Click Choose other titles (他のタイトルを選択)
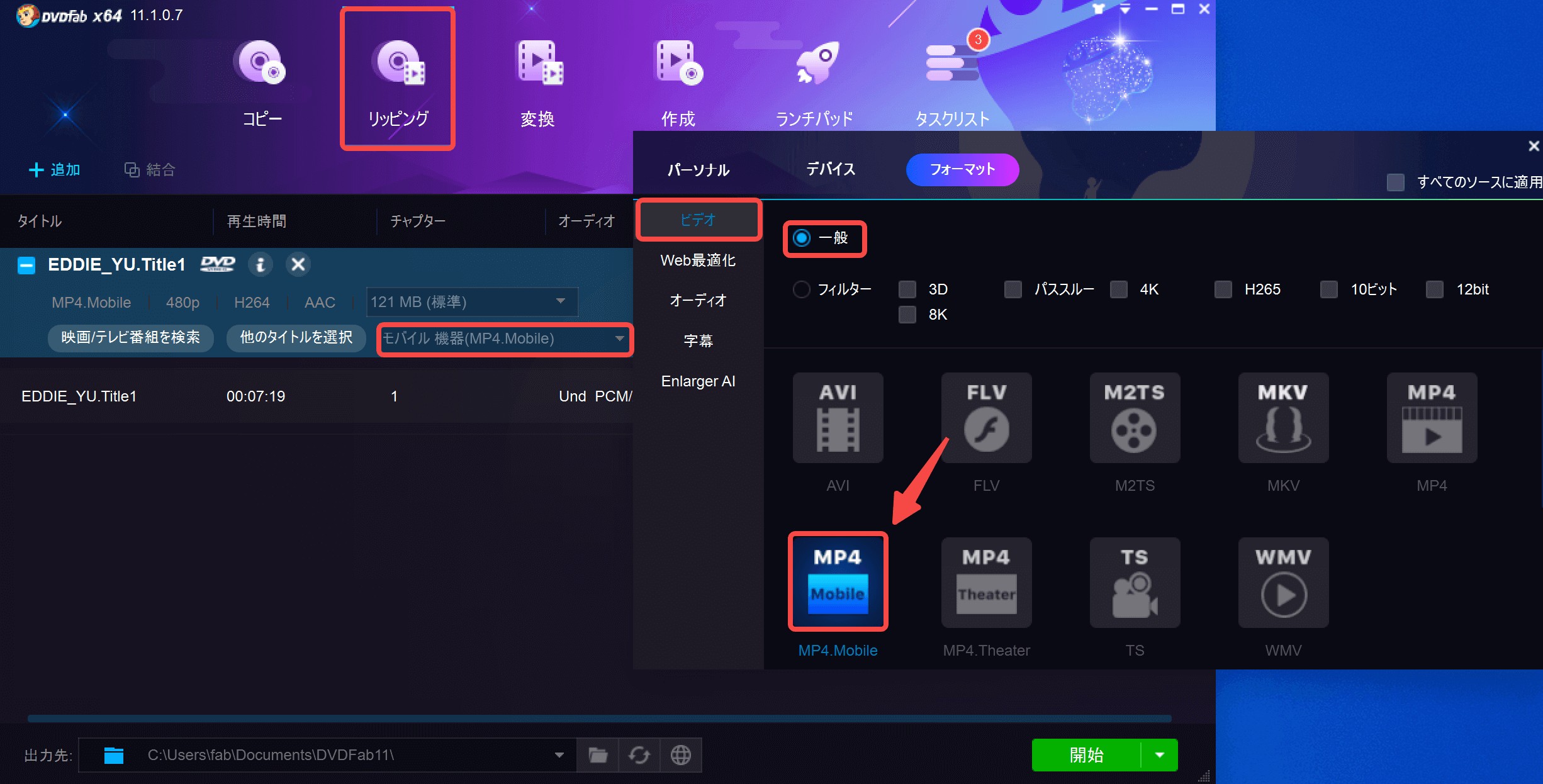1543x784 pixels. 296,338
